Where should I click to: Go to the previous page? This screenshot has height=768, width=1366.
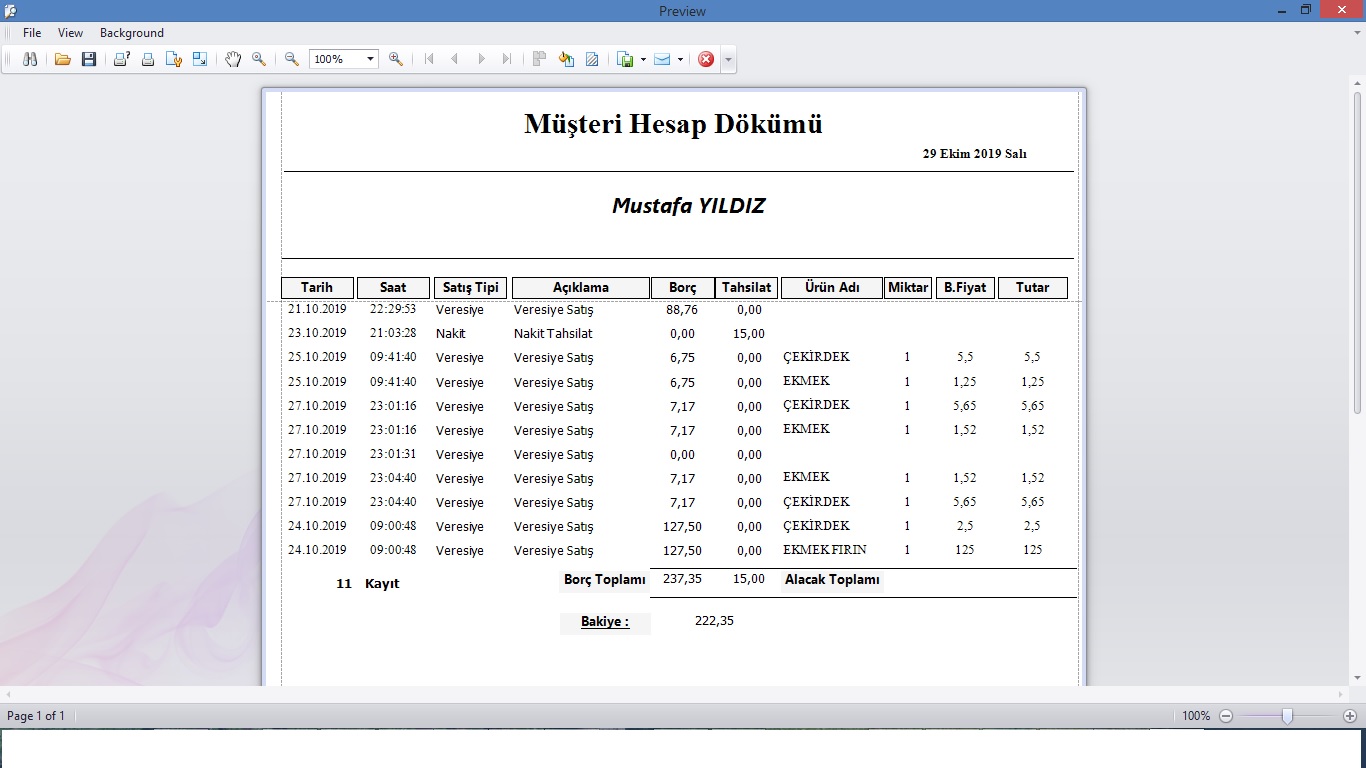(455, 59)
